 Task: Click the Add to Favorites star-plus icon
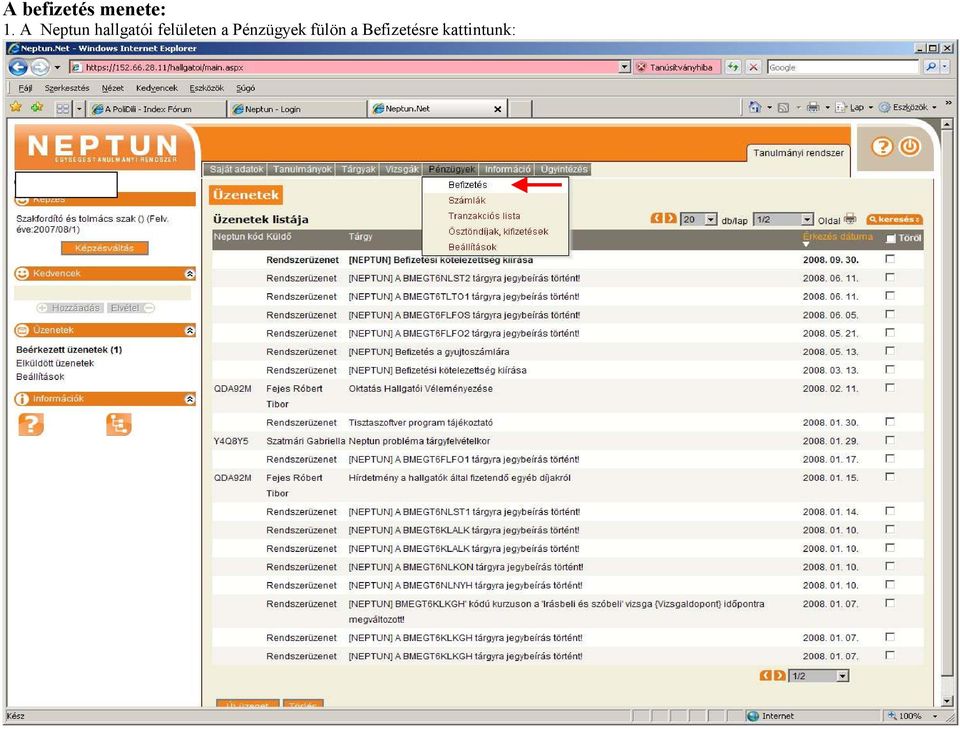(37, 108)
